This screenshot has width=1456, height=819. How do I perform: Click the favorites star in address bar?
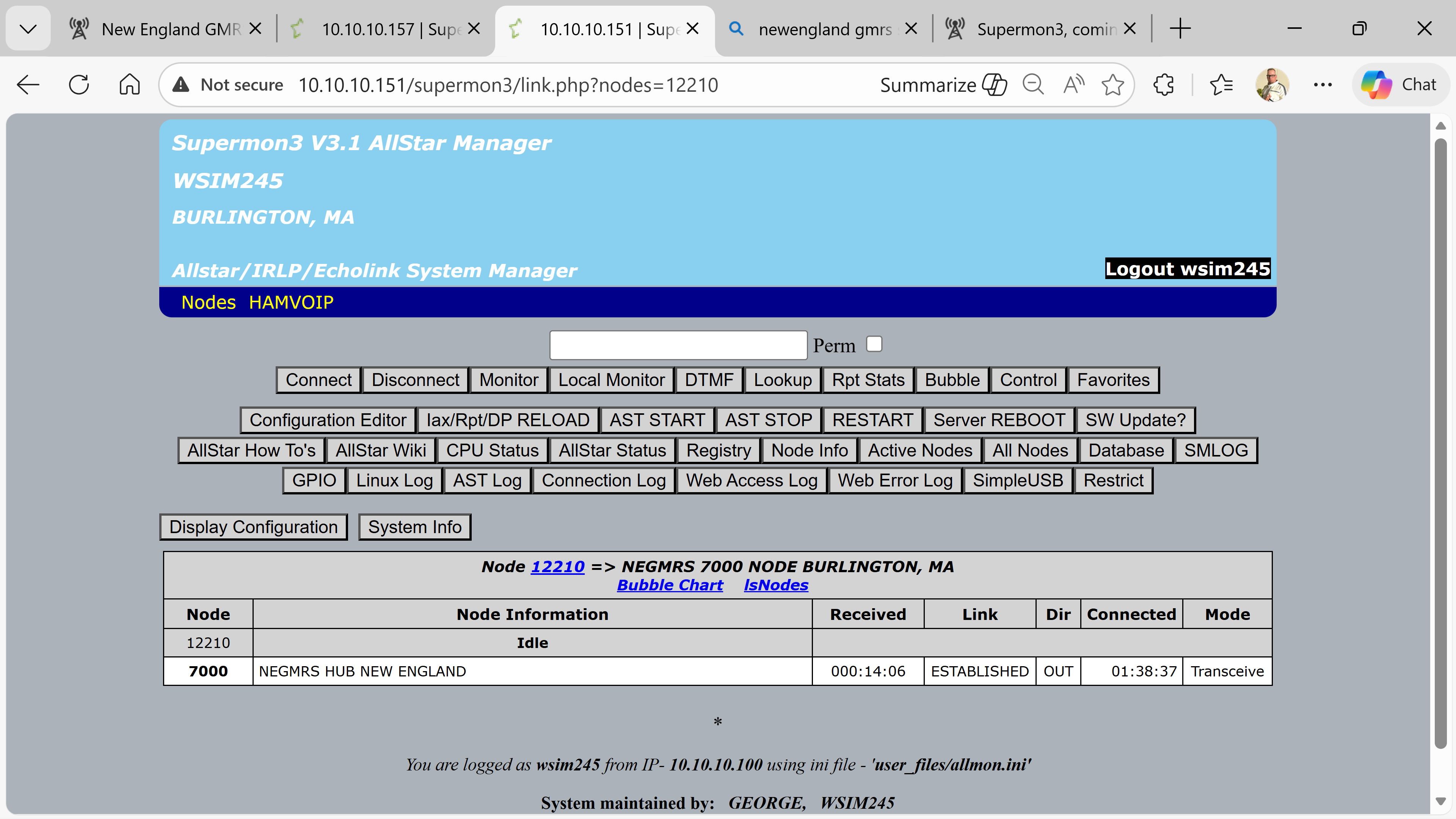1112,85
